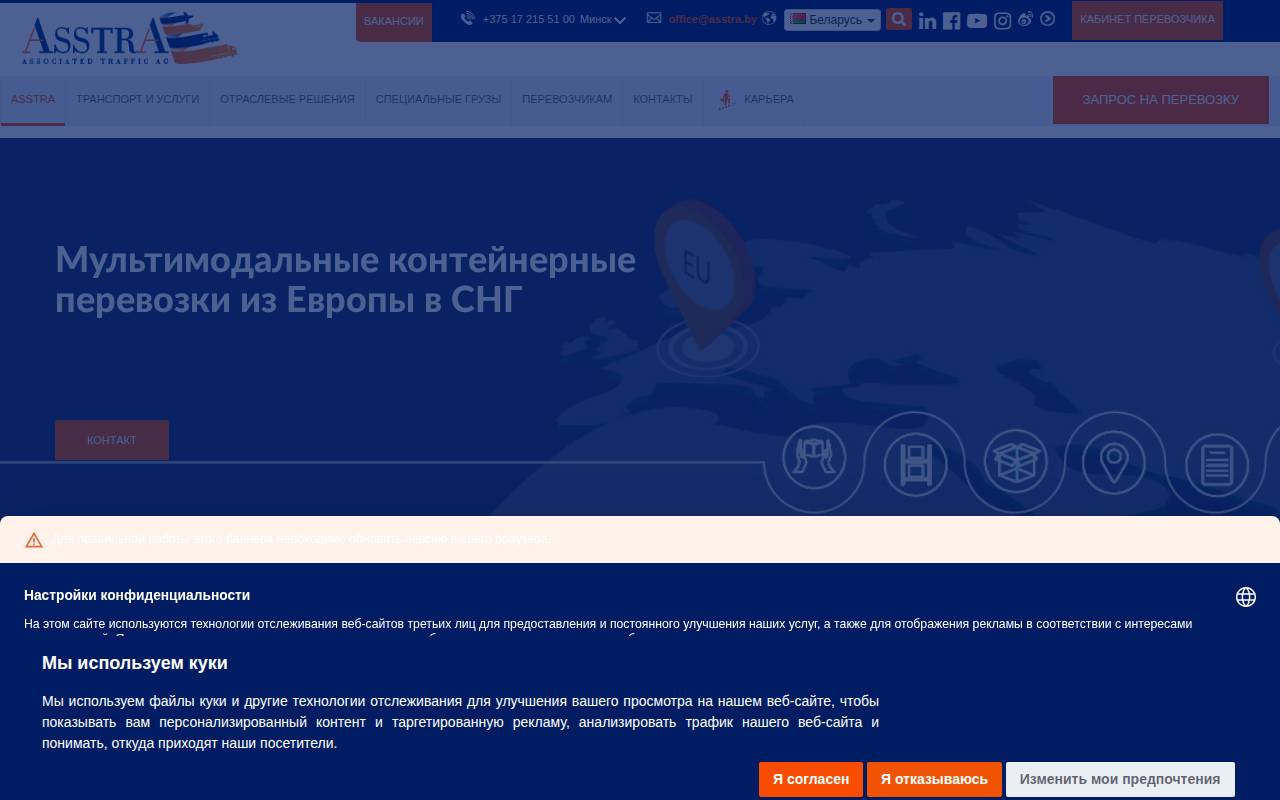Image resolution: width=1280 pixels, height=800 pixels.
Task: Select the warehouse shelving rack icon
Action: pyautogui.click(x=915, y=464)
